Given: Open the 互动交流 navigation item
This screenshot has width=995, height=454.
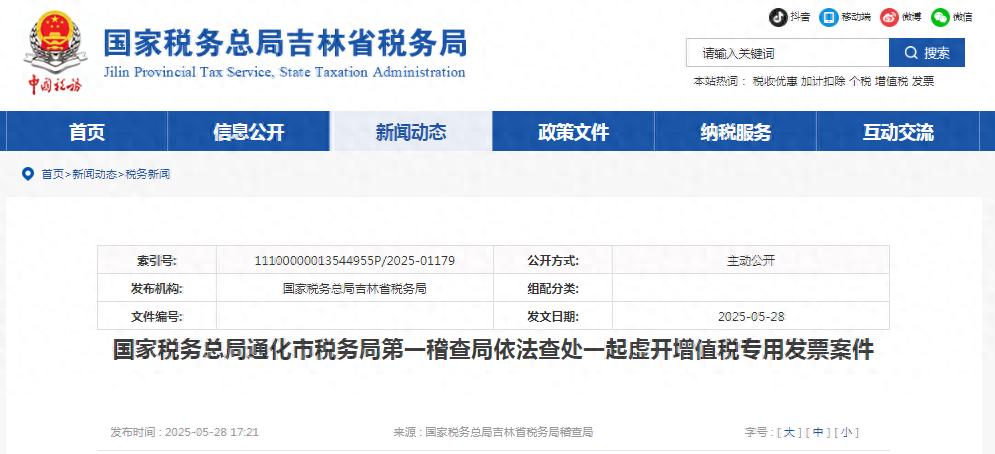Looking at the screenshot, I should (897, 132).
